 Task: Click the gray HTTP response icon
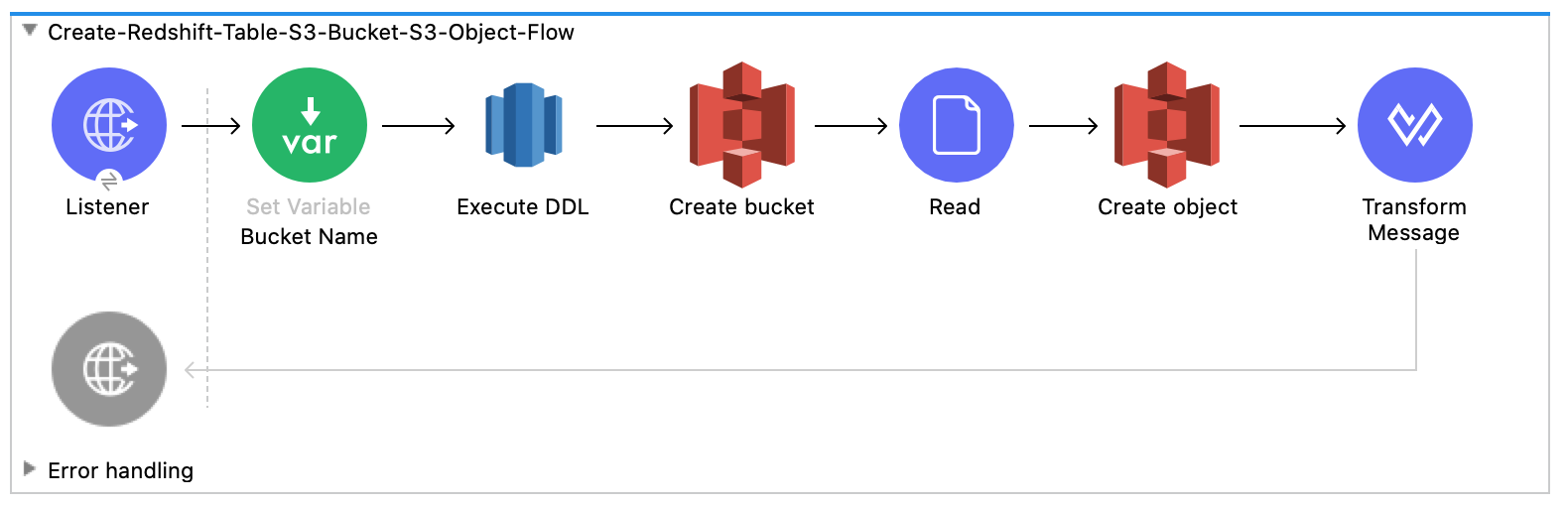(x=109, y=369)
